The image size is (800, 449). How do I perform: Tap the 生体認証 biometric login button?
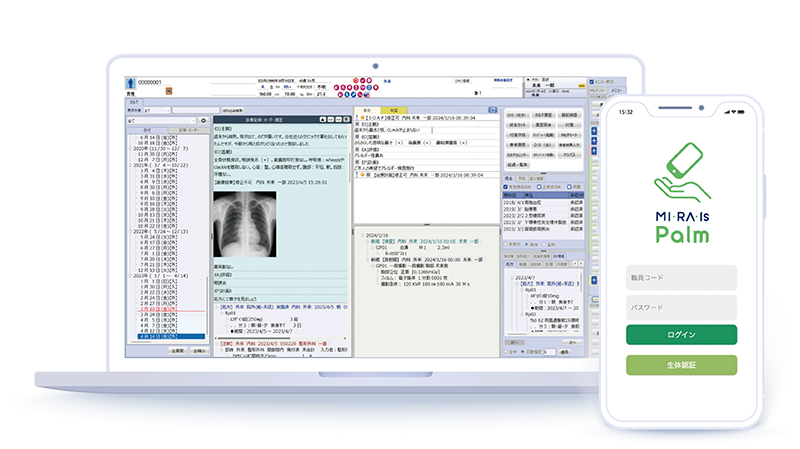[680, 365]
